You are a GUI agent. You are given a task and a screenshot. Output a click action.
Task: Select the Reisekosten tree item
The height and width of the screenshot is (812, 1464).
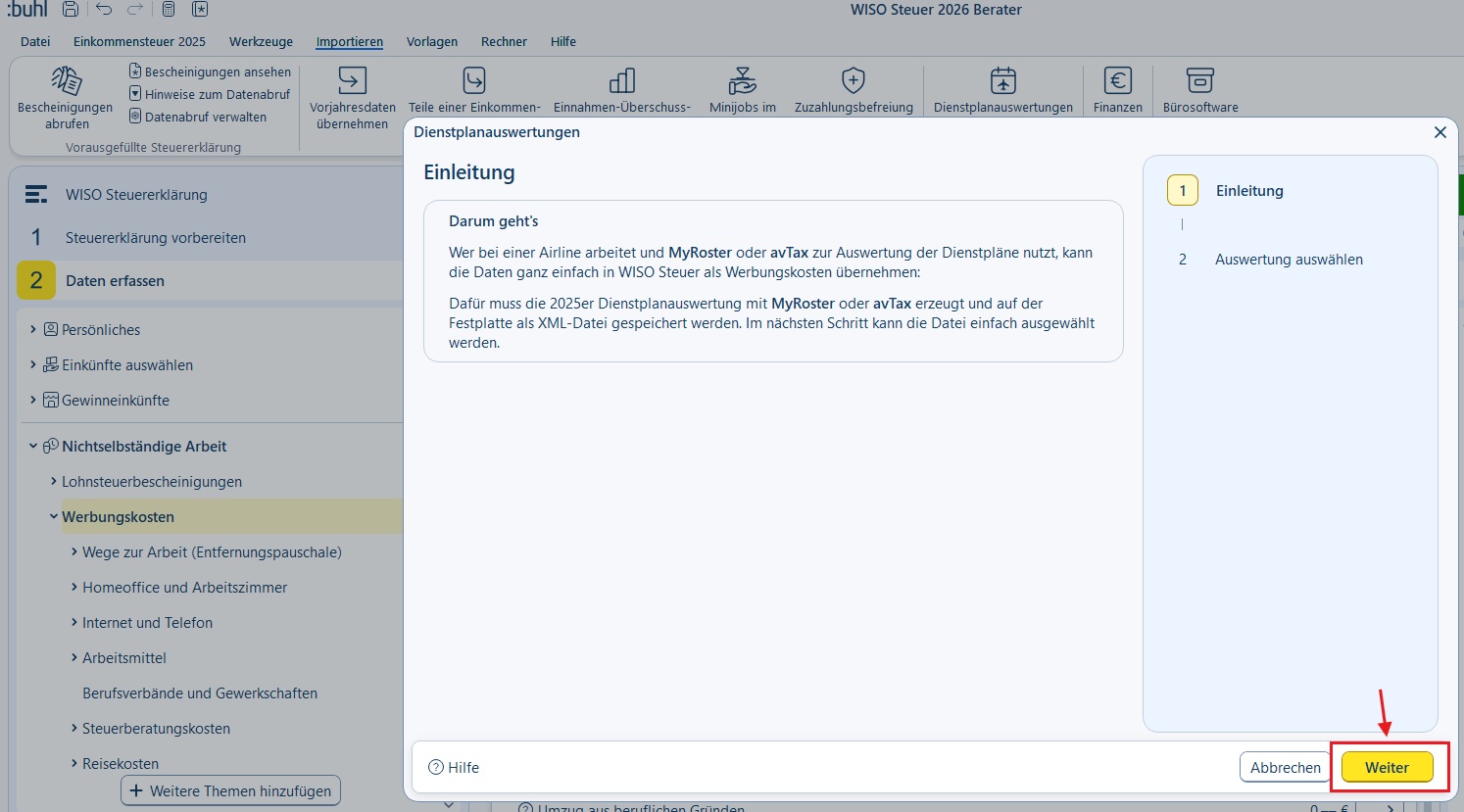(121, 763)
